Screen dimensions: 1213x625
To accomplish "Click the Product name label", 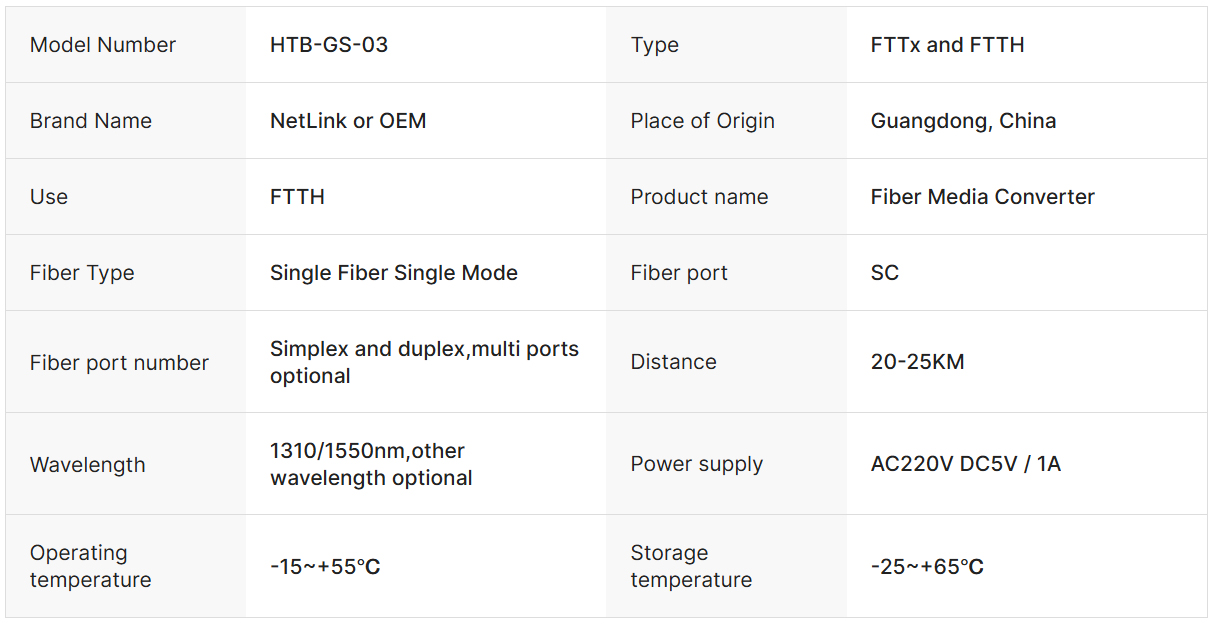I will coord(699,197).
